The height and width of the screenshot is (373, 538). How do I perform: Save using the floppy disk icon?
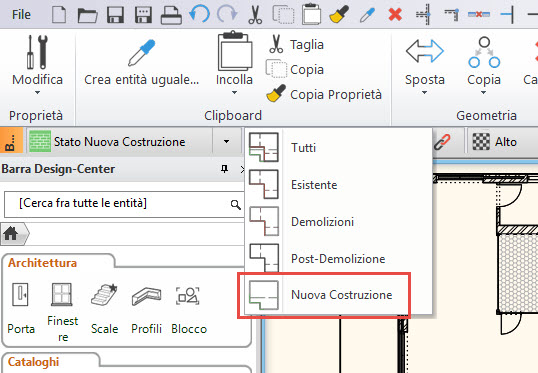pyautogui.click(x=115, y=15)
